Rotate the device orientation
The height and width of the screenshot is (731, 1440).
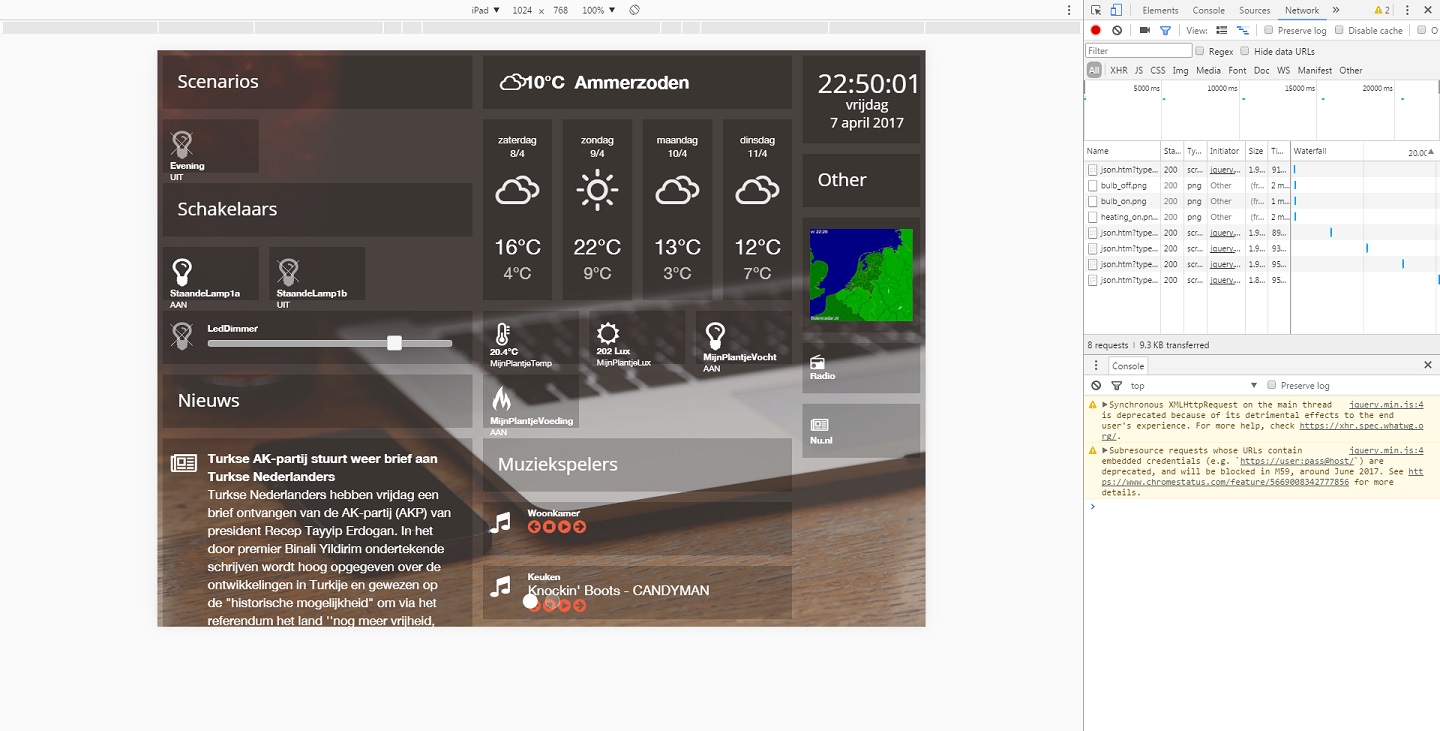click(634, 10)
